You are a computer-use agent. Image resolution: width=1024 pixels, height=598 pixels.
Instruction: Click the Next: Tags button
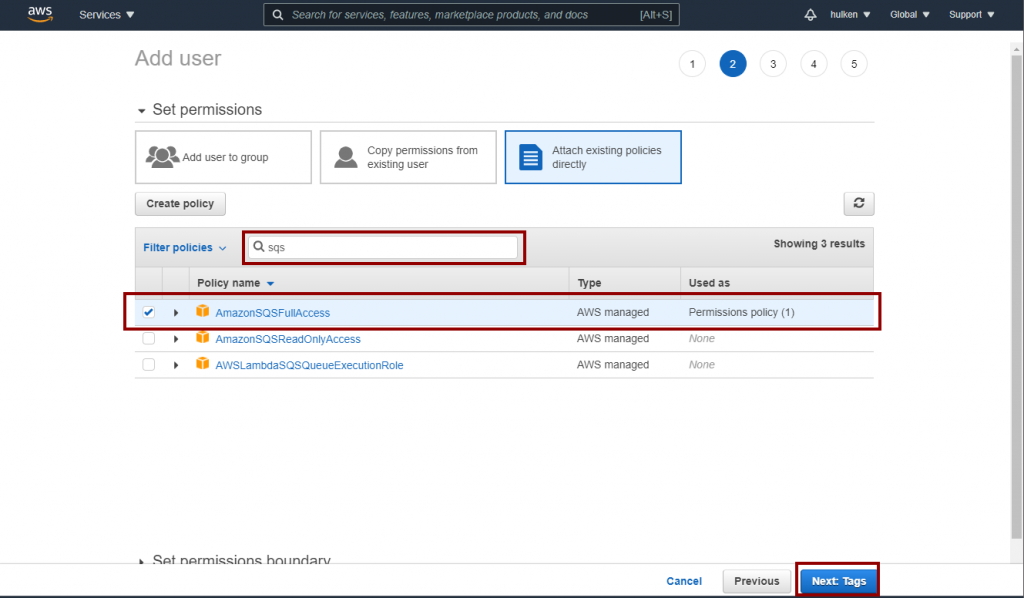click(x=838, y=581)
